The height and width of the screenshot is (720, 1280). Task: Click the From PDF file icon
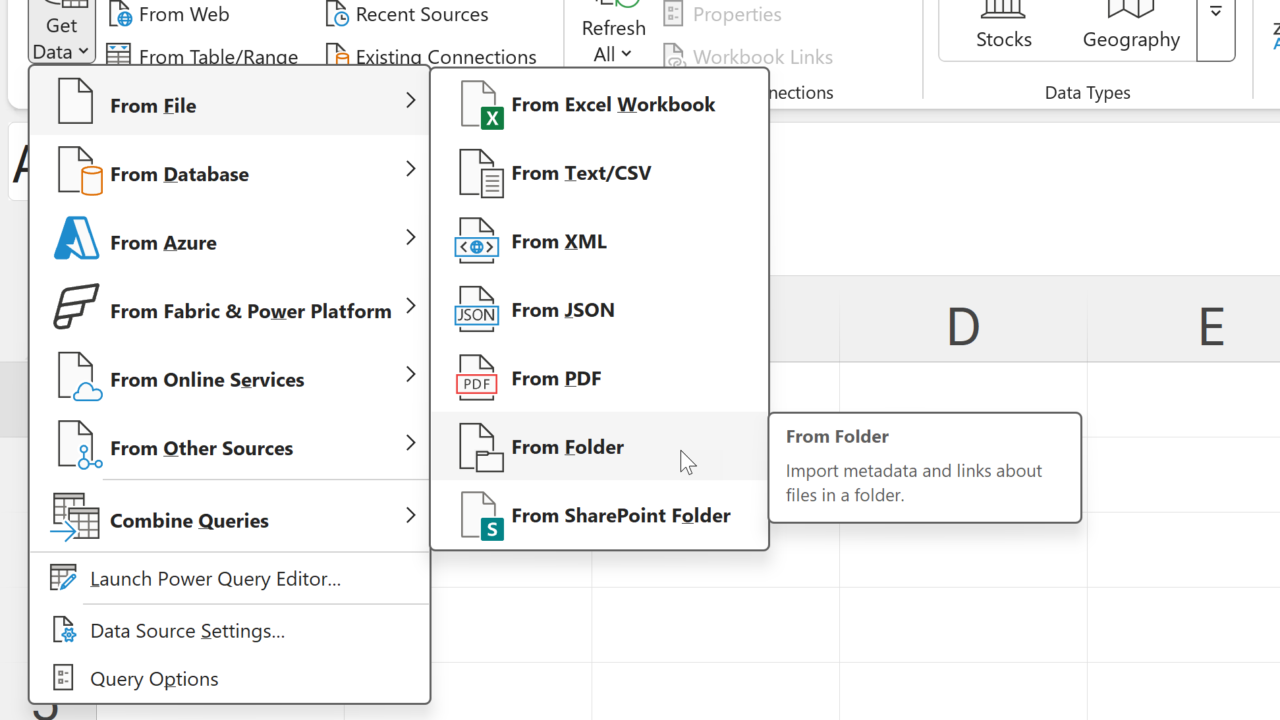(477, 379)
